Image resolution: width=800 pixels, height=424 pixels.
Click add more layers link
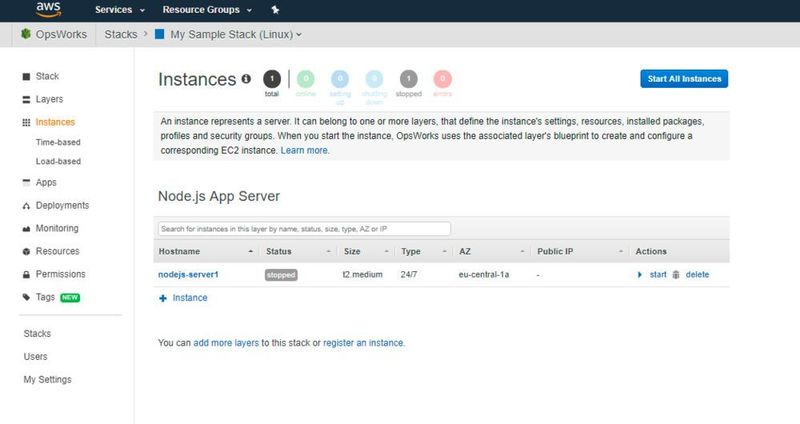click(226, 343)
